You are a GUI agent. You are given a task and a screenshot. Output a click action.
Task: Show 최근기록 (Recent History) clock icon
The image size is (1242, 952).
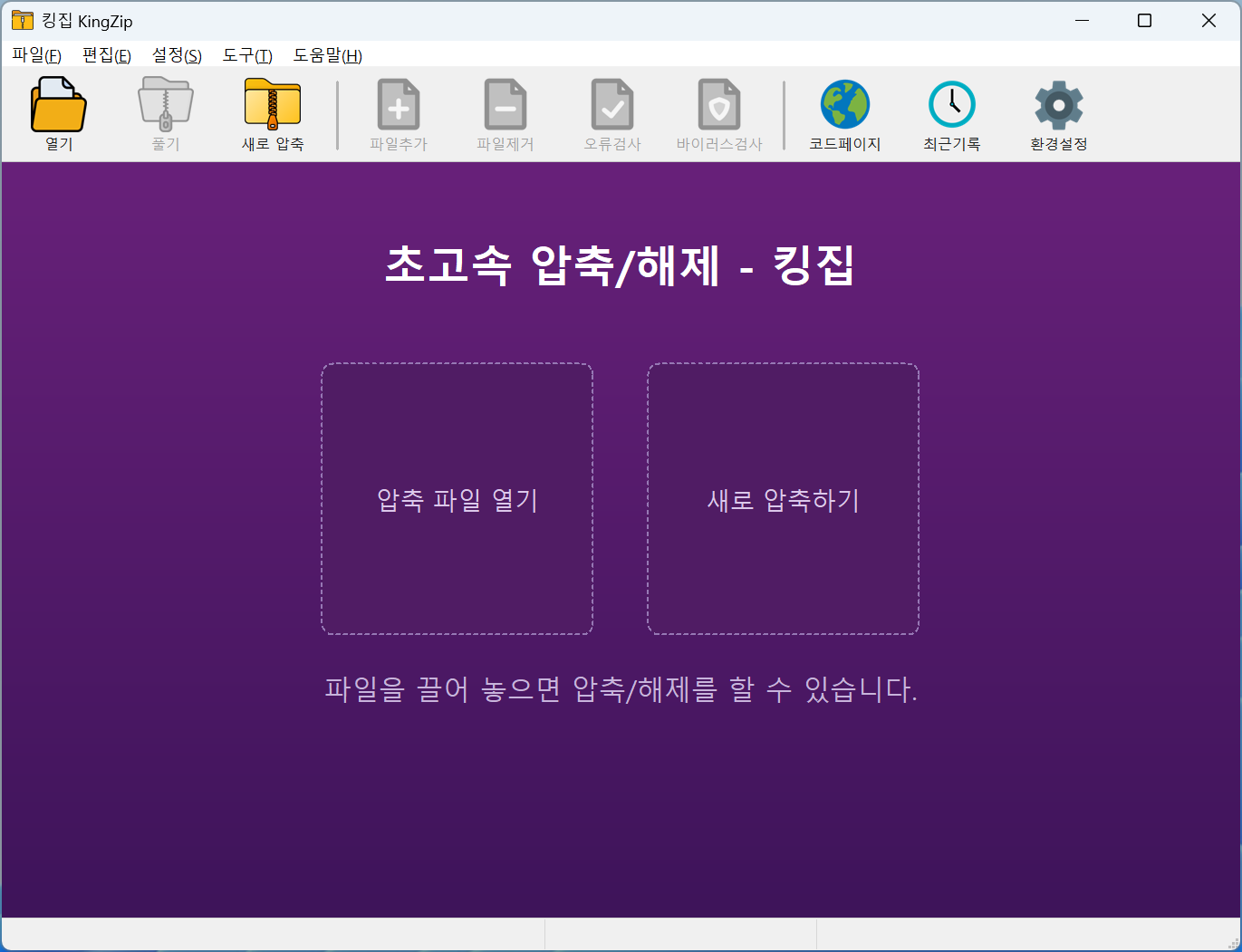(951, 105)
